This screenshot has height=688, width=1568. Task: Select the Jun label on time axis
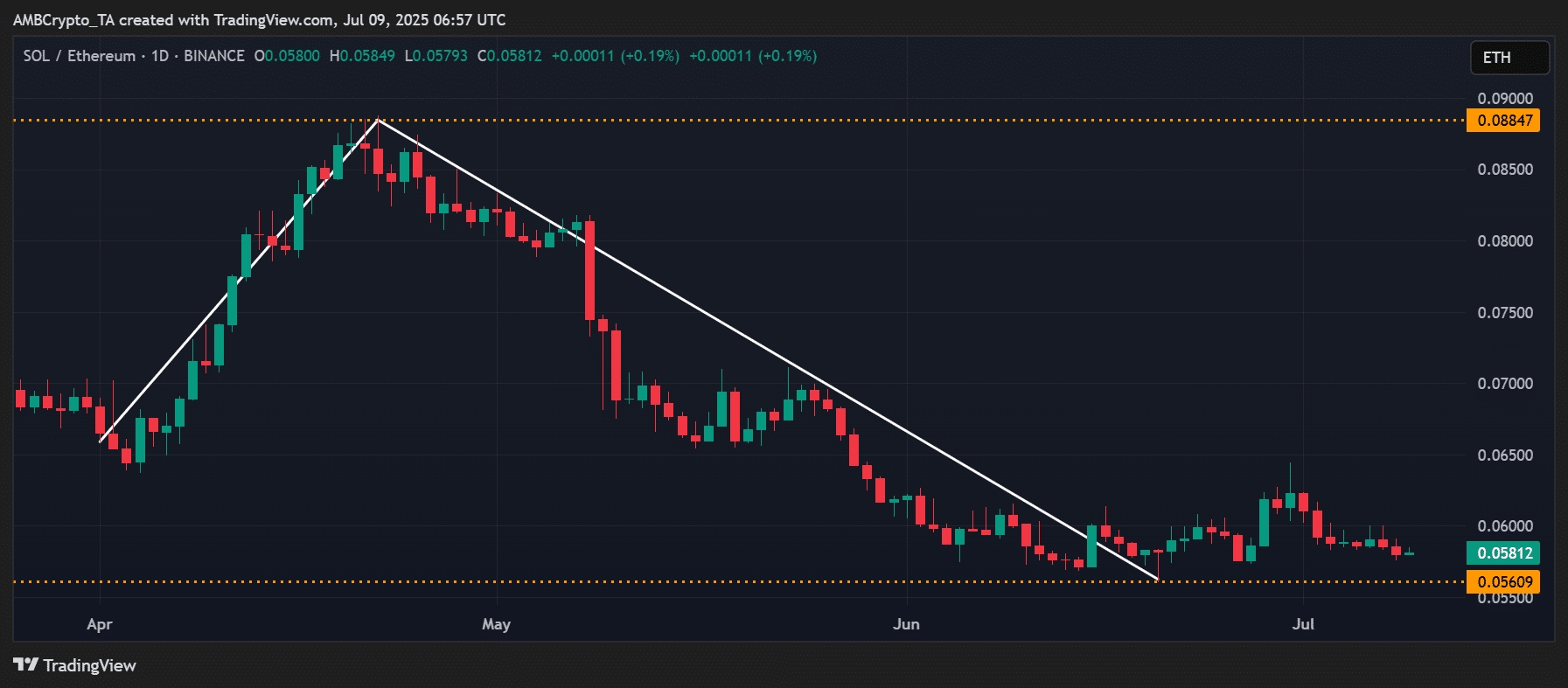point(906,624)
